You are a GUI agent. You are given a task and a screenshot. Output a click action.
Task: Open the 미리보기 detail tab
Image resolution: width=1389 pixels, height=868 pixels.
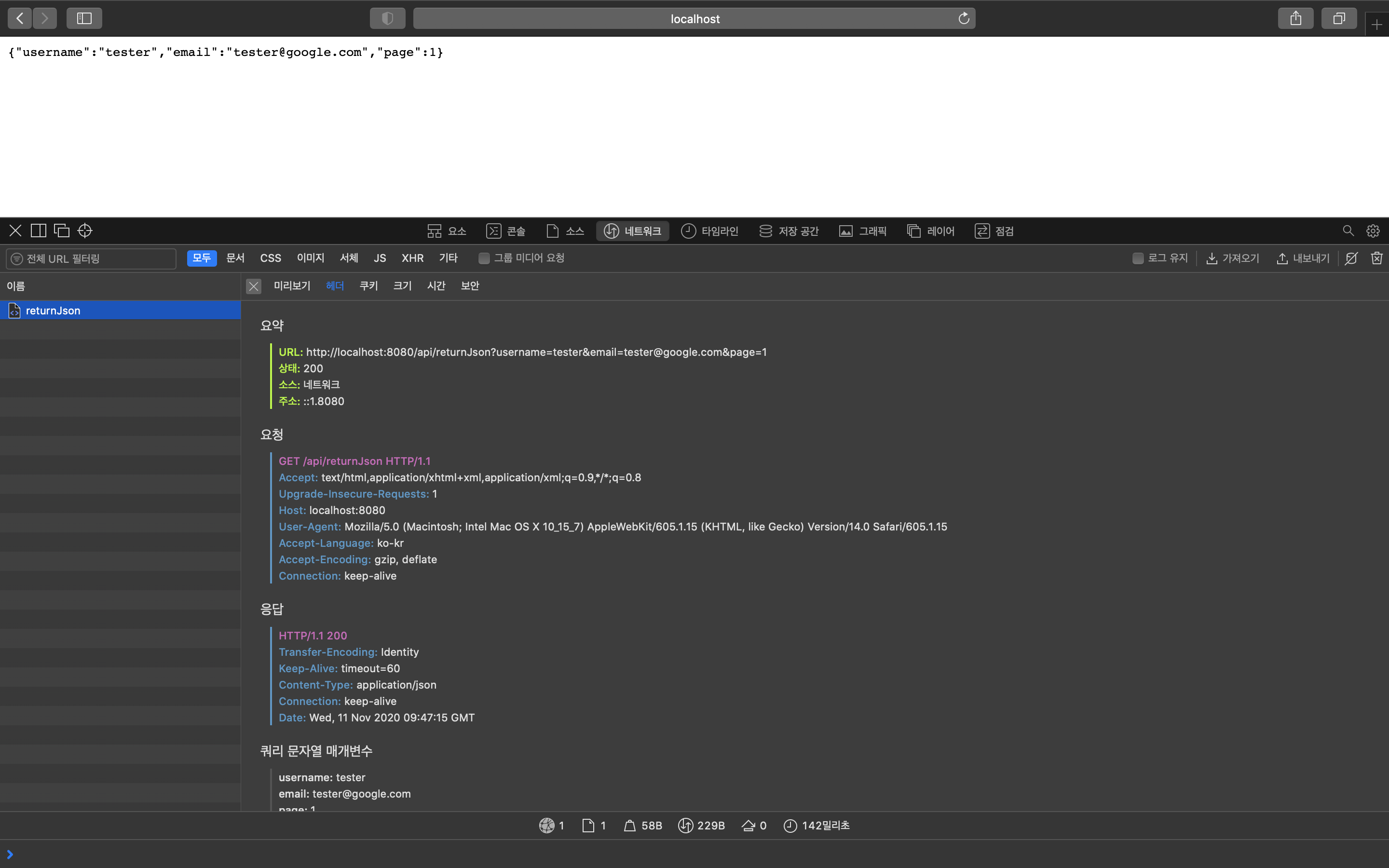[x=292, y=286]
